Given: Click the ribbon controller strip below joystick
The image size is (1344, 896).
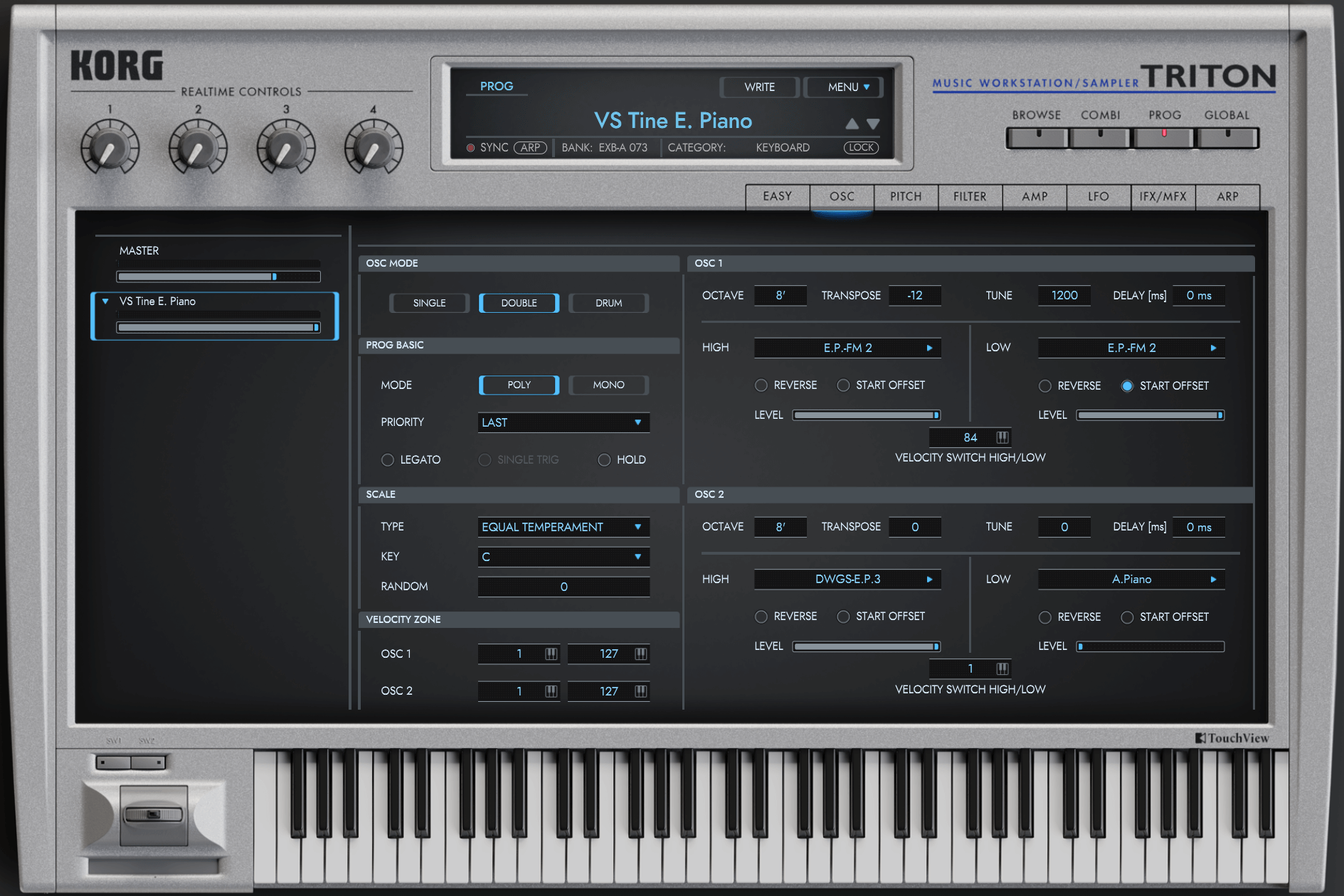Looking at the screenshot, I should pos(154,866).
